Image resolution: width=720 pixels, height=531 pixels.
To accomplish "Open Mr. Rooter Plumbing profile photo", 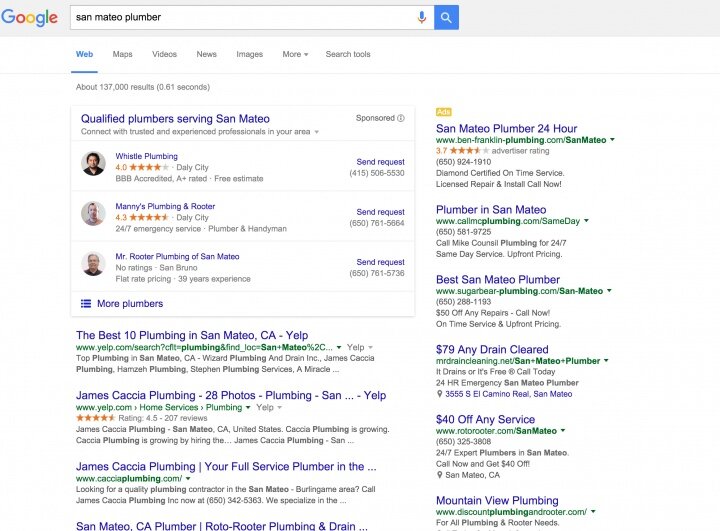I will point(93,264).
